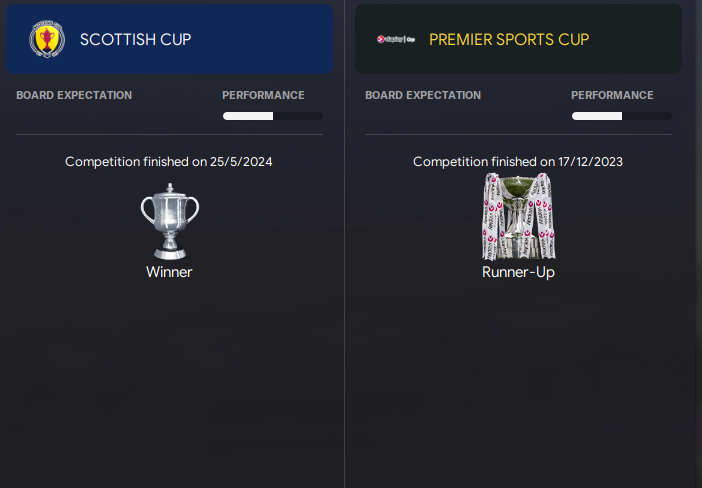This screenshot has width=702, height=488.
Task: Click Board Expectation under Scottish Cup
Action: [x=74, y=96]
